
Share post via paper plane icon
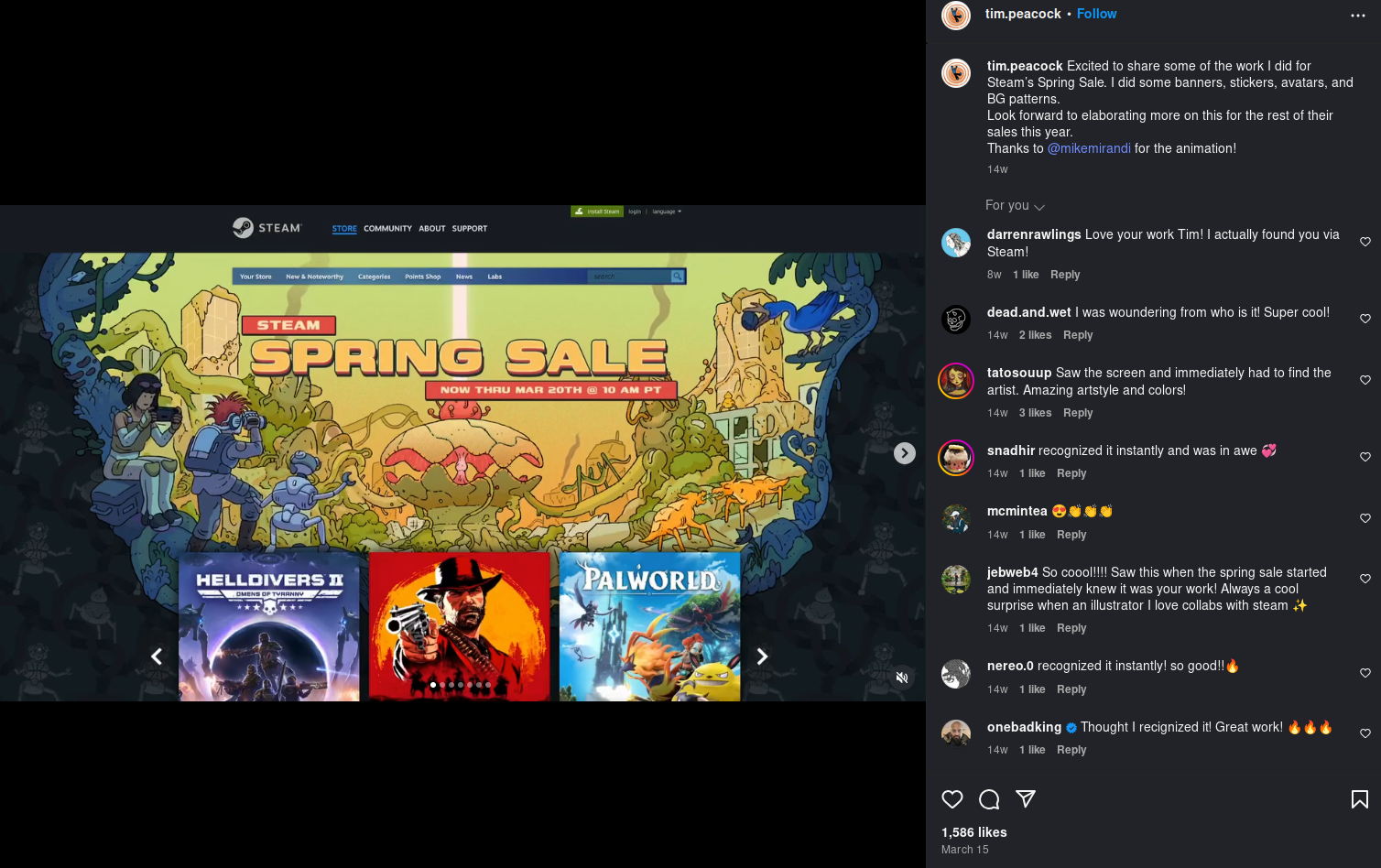click(x=1026, y=799)
